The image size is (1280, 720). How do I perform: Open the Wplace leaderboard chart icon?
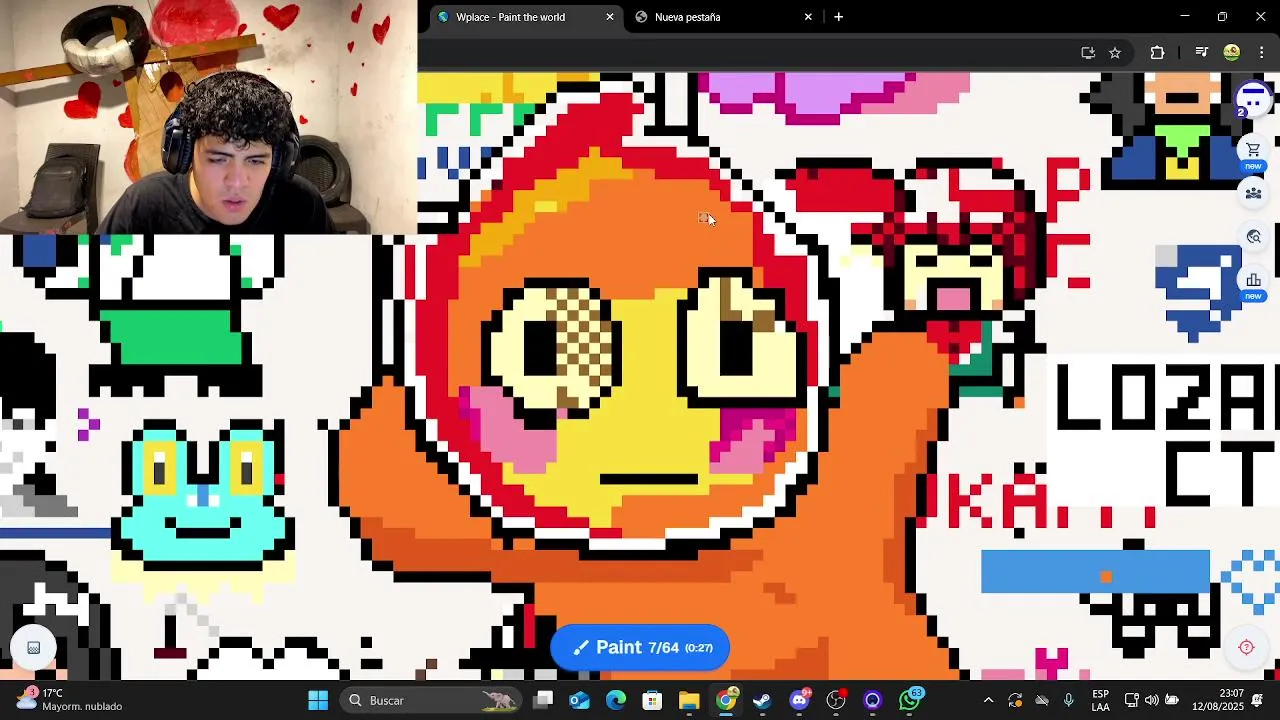[x=1253, y=280]
